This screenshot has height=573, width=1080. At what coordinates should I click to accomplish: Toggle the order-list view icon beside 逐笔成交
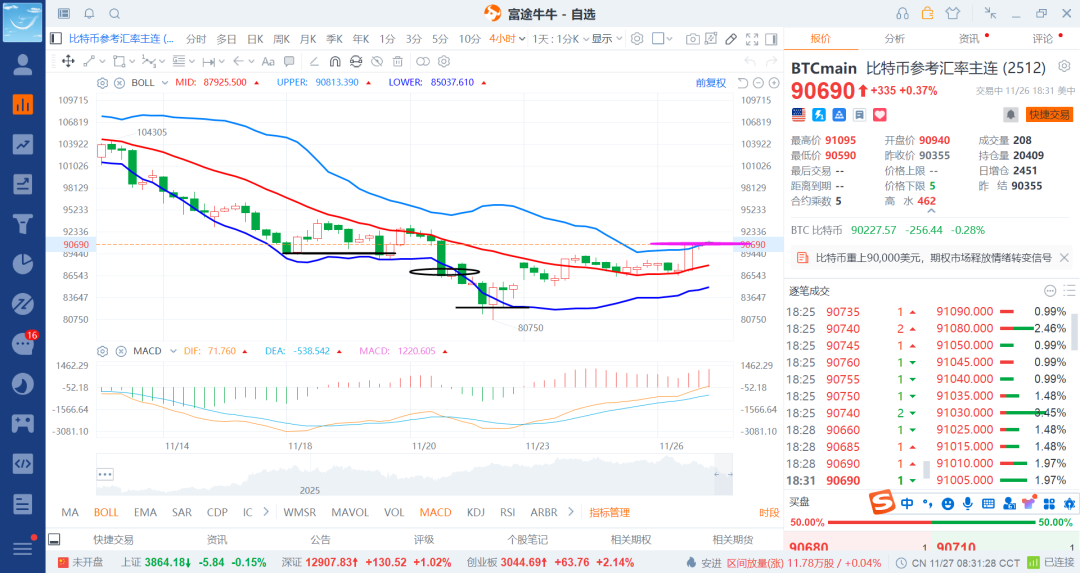1068,291
